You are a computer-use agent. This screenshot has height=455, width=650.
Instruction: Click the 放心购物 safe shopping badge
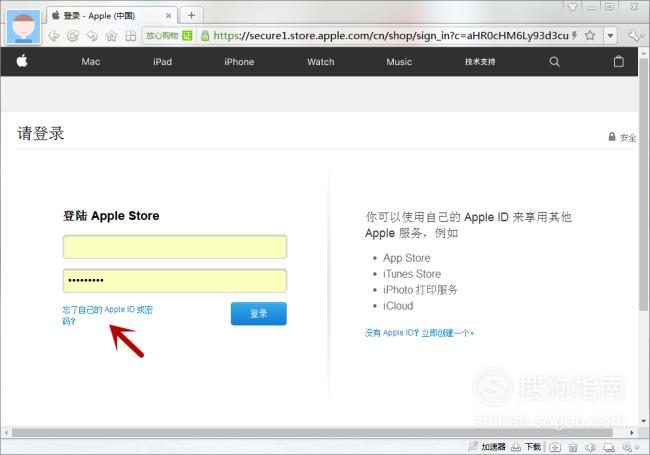tap(169, 36)
